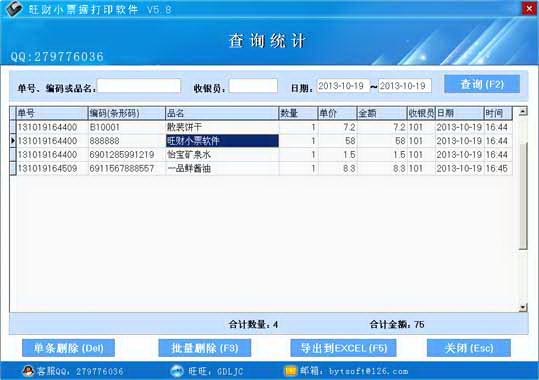This screenshot has width=539, height=380.
Task: Click order number 131019164509
Action: pyautogui.click(x=52, y=168)
